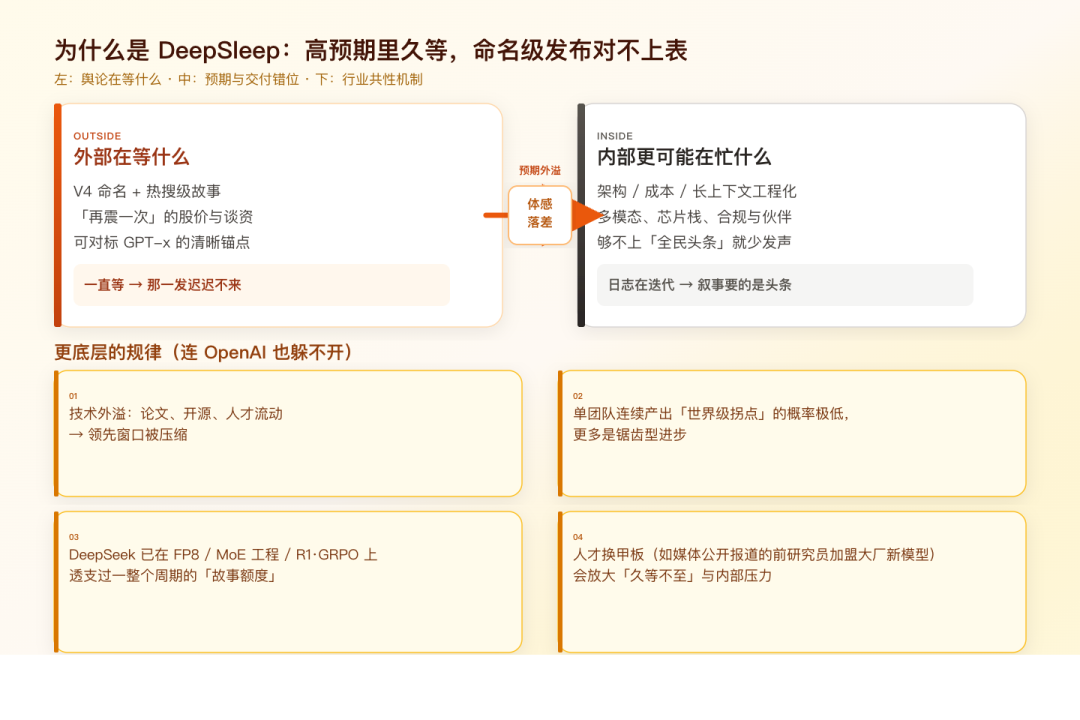Click the 预期外溢 label above the center box
Viewport: 1080px width, 720px height.
tap(540, 171)
